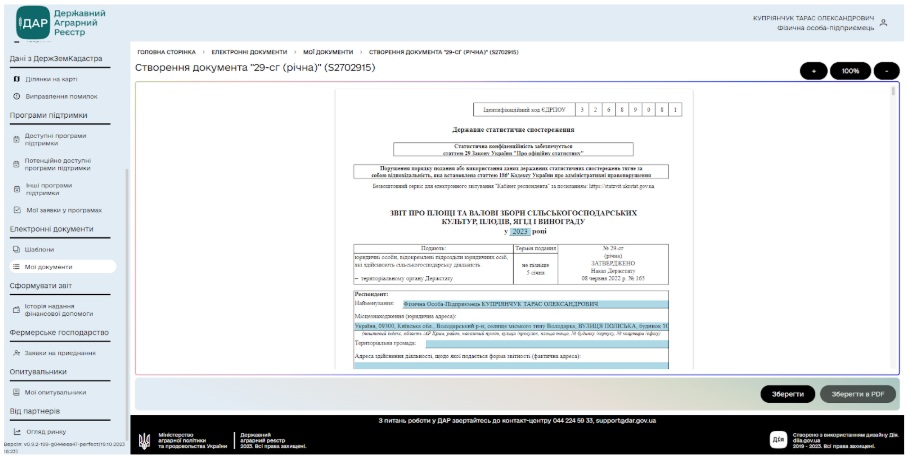Screen dimensions: 910x456
Task: Click the 100% zoom reset button
Action: pyautogui.click(x=850, y=71)
